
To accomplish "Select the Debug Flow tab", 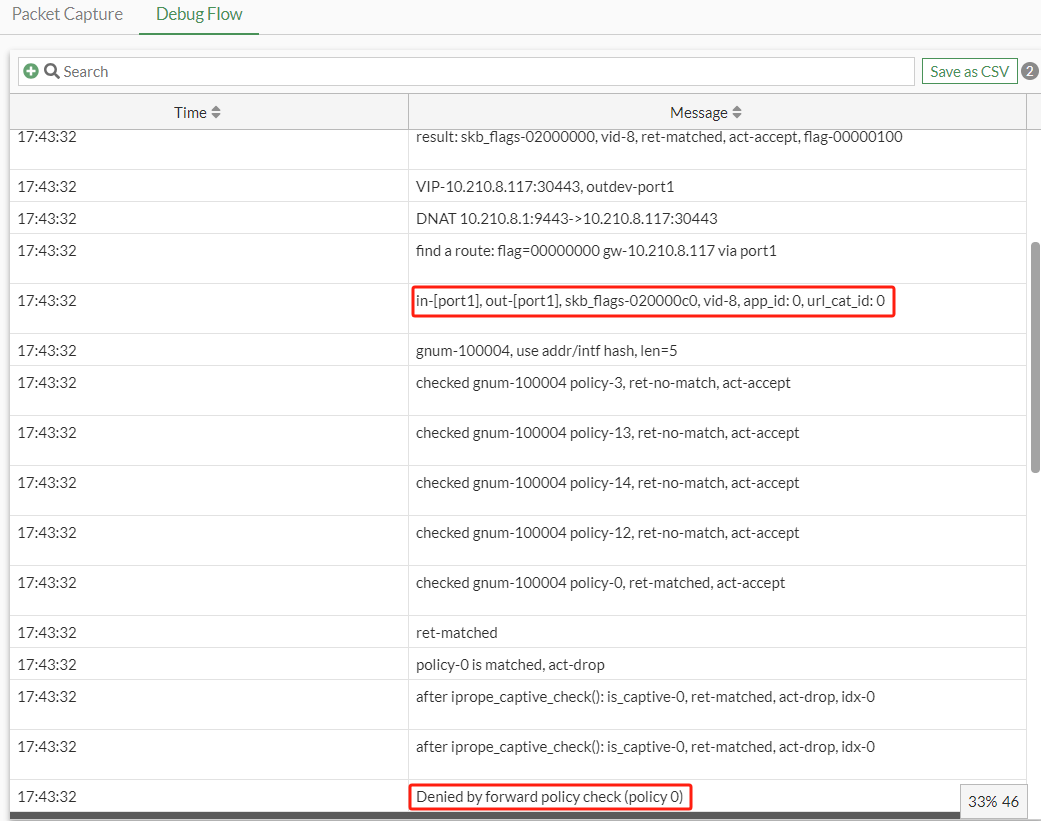I will [199, 15].
